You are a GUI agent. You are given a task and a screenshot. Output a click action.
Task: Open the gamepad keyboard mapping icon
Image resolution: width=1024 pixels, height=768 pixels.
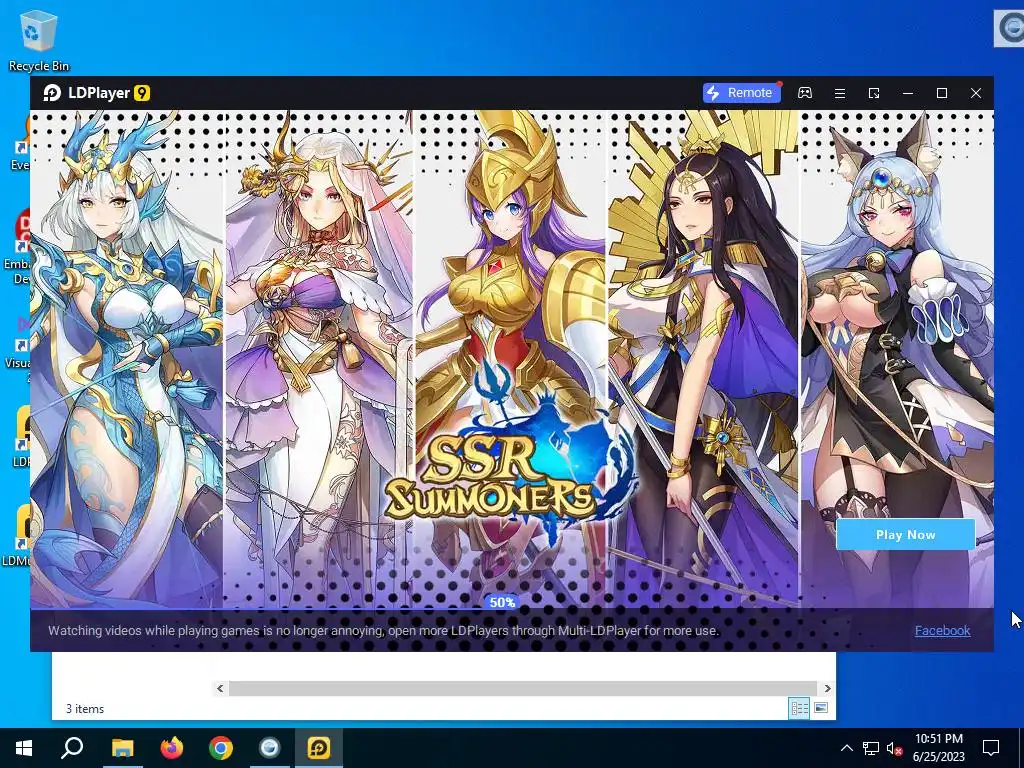[x=805, y=93]
